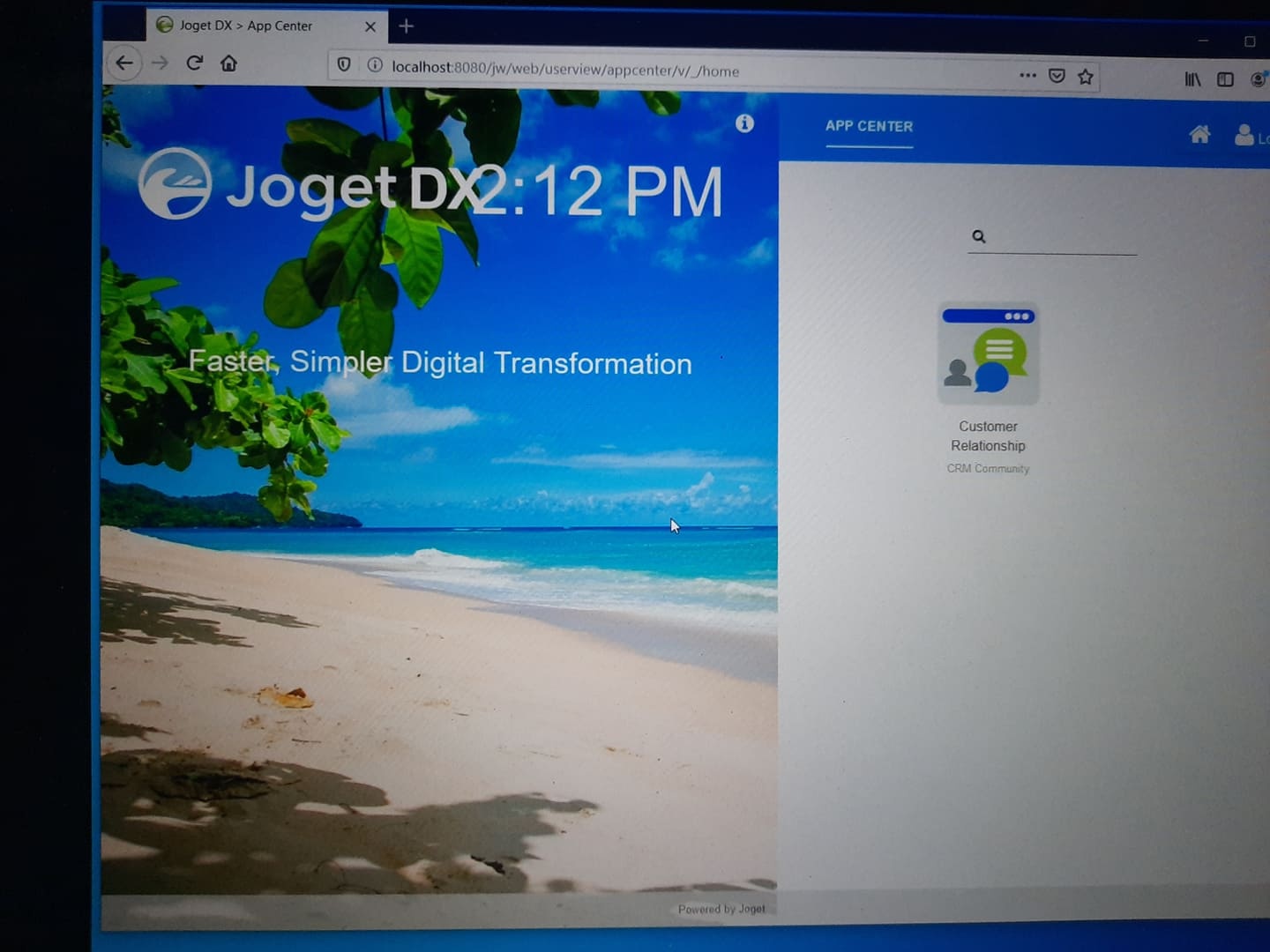Reload the current page
The width and height of the screenshot is (1270, 952).
pos(194,63)
